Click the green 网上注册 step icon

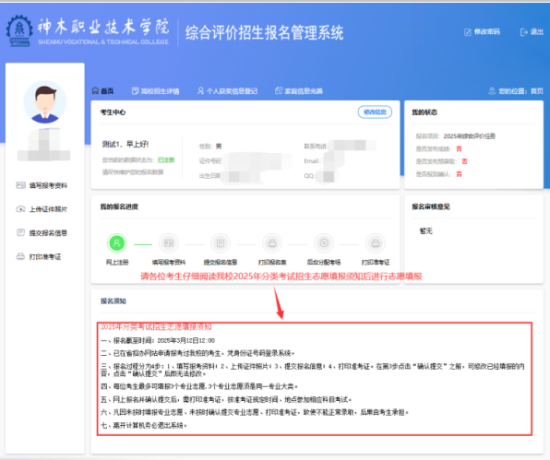point(117,243)
